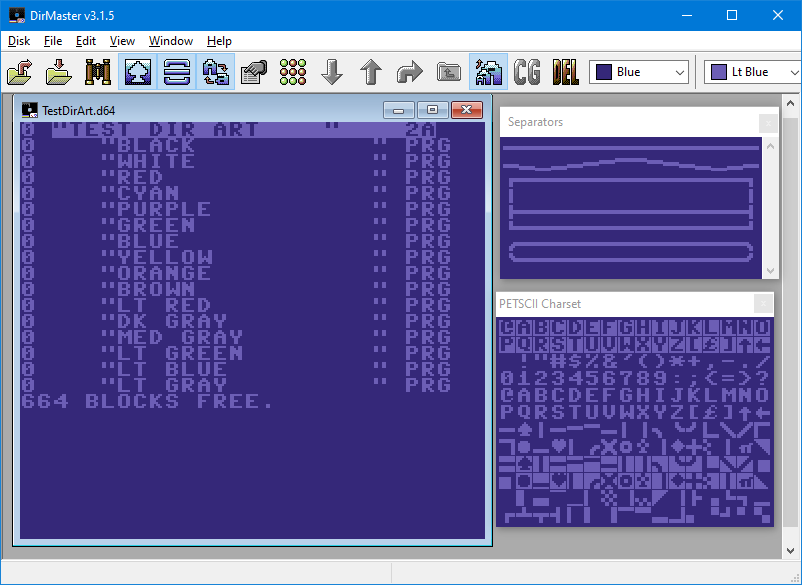Choose the rounded pill-shaped separator

tap(631, 252)
